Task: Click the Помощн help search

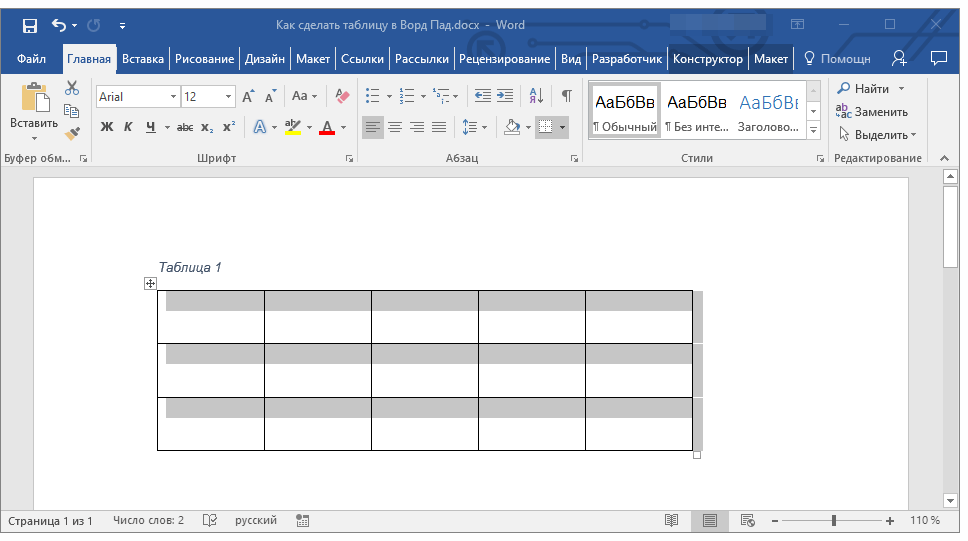Action: click(x=837, y=59)
